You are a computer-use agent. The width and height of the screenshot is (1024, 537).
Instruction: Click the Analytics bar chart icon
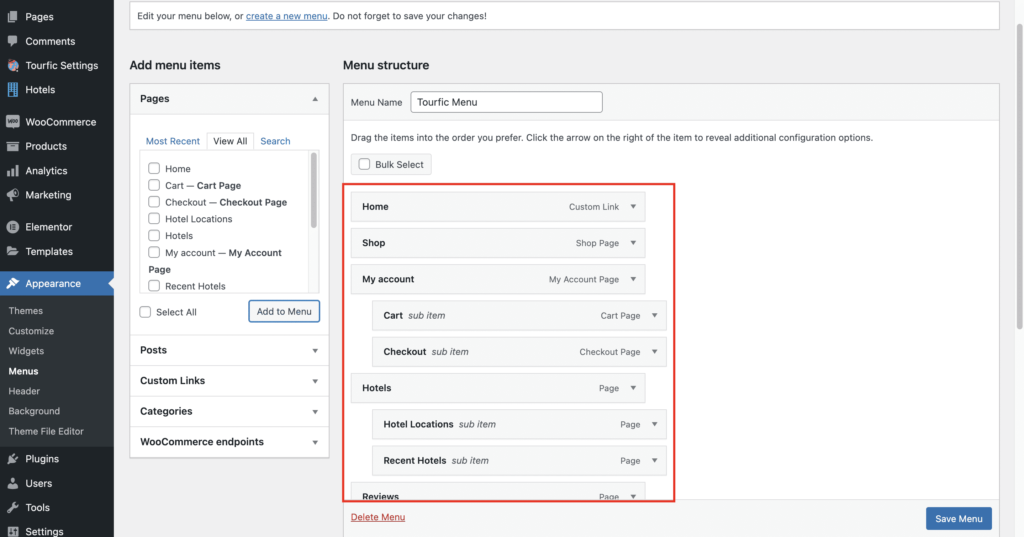click(12, 171)
